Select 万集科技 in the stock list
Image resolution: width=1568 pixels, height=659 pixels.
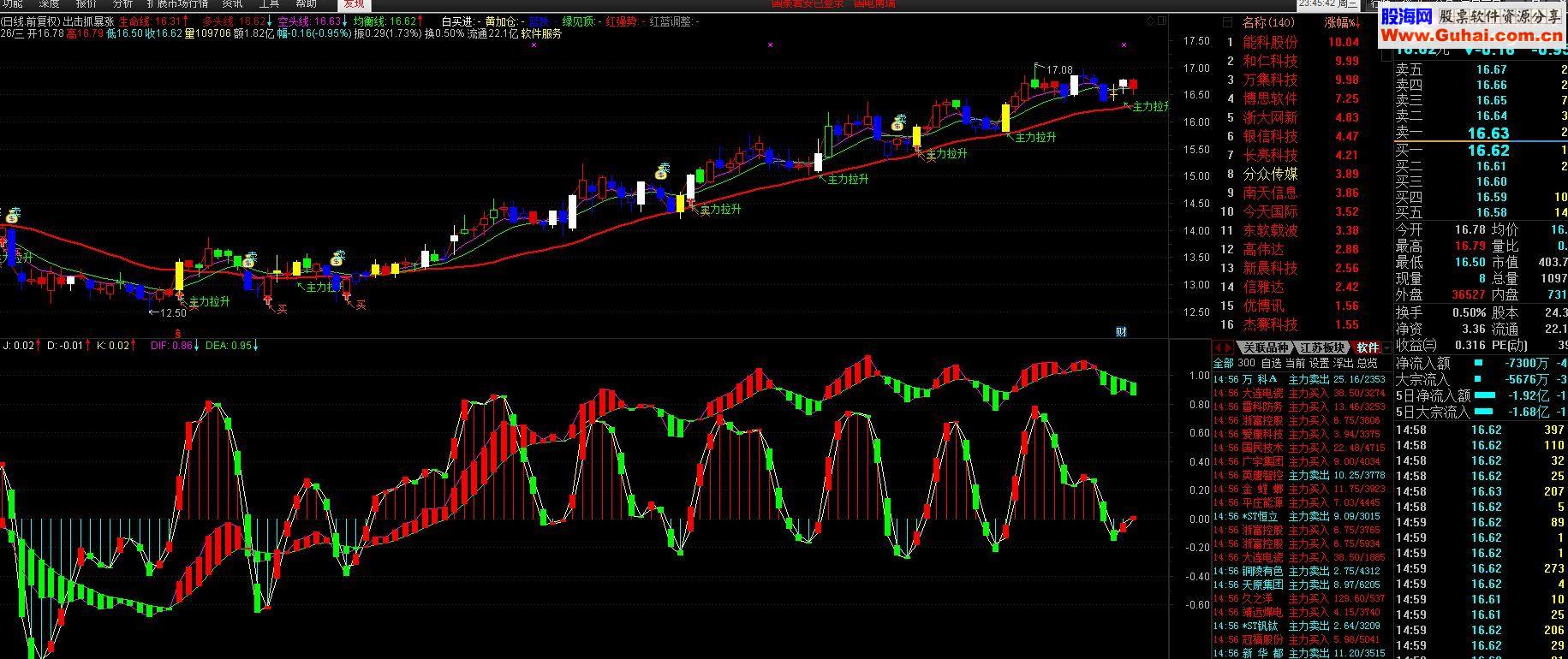[1270, 80]
